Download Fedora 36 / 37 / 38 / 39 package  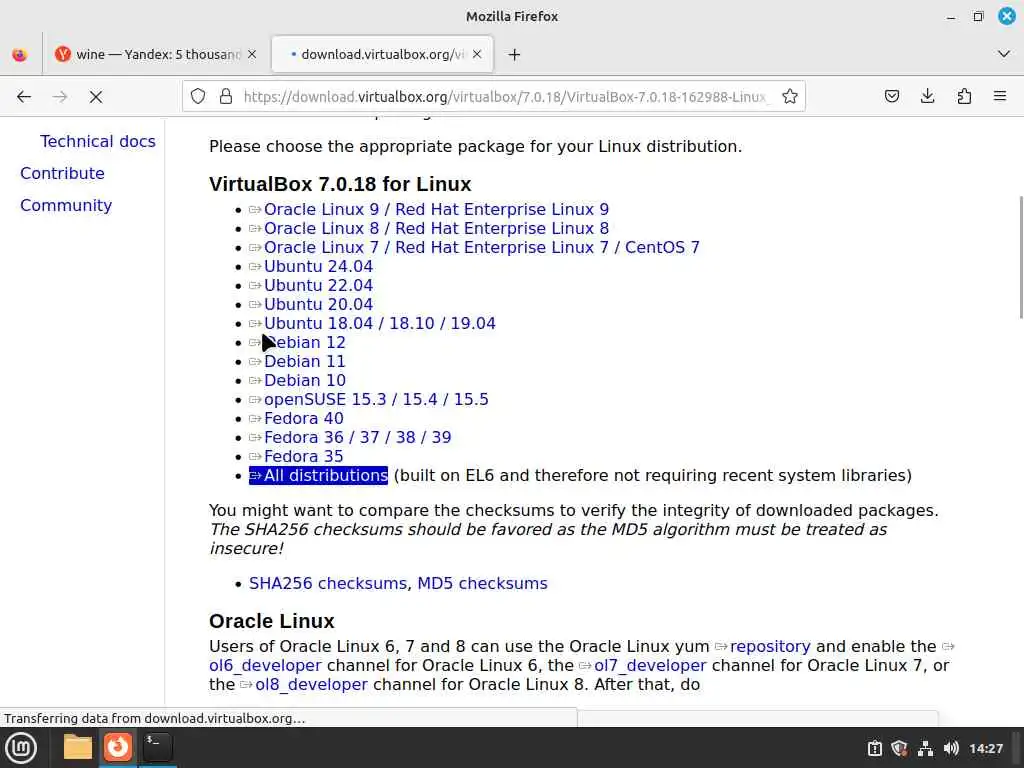click(357, 437)
